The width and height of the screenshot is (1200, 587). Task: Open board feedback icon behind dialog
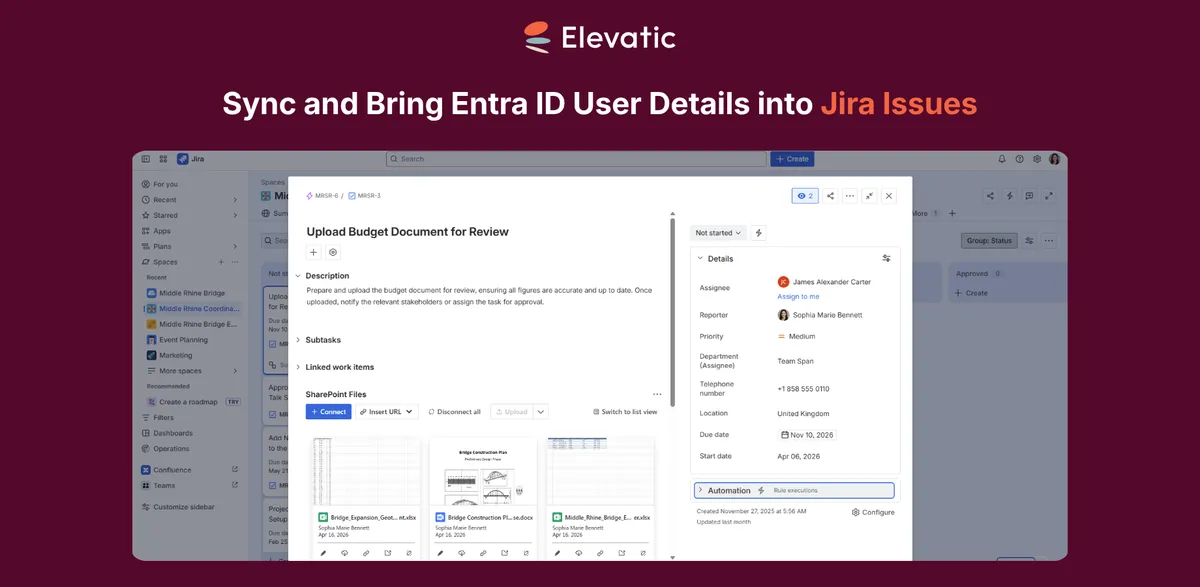coord(1029,196)
